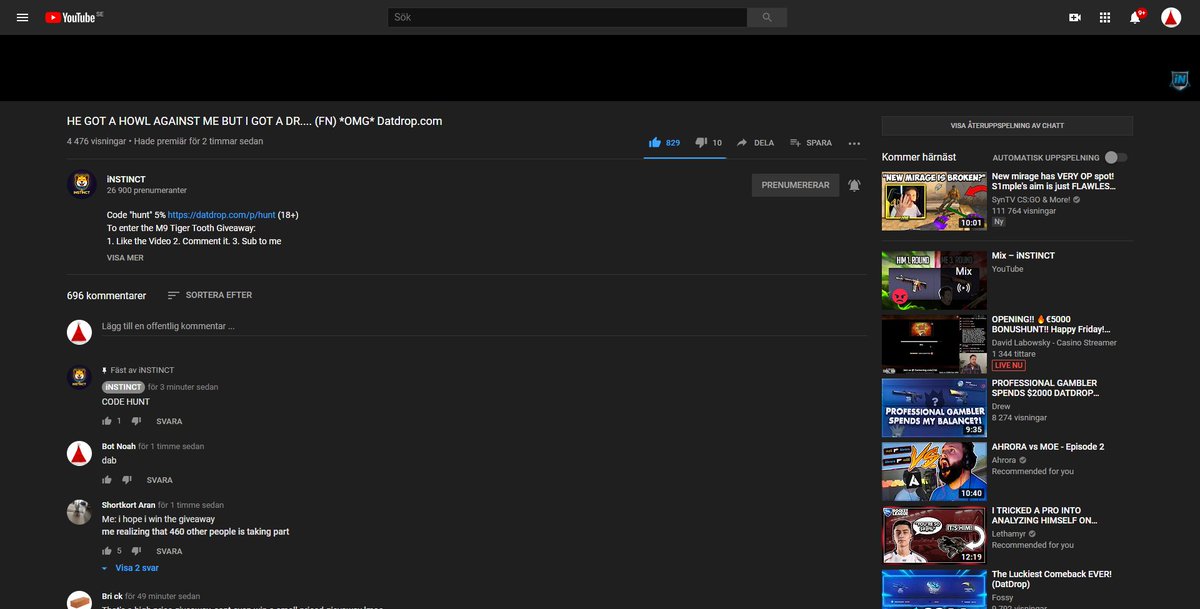Image resolution: width=1200 pixels, height=609 pixels.
Task: Expand Visa 2 svar replies
Action: pos(130,568)
